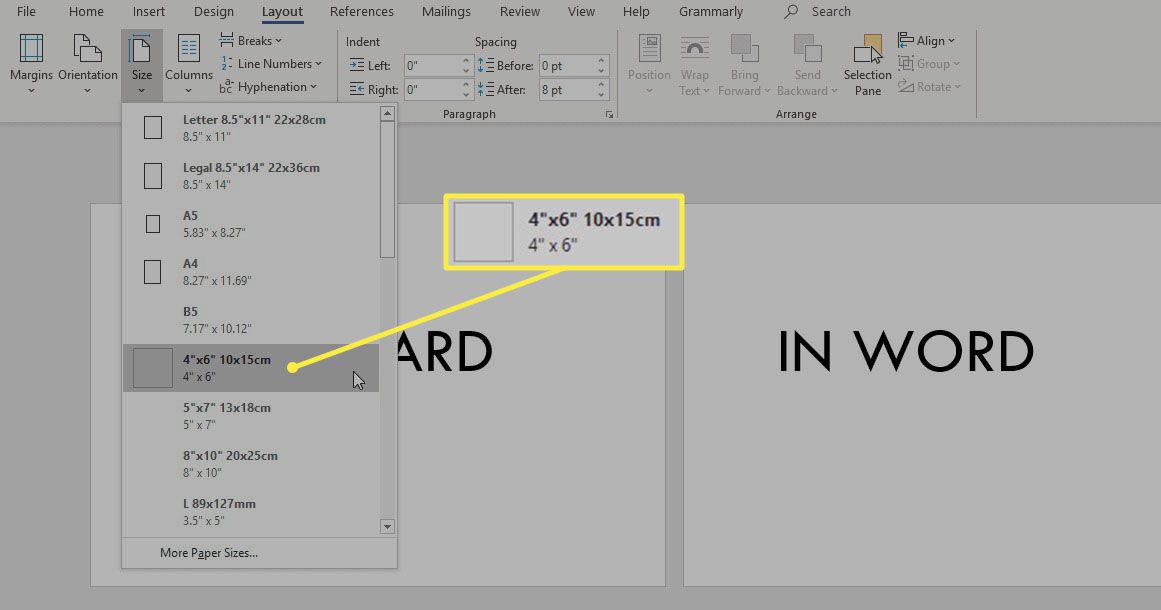The width and height of the screenshot is (1161, 610).
Task: Expand the Line Numbers dropdown
Action: [272, 63]
